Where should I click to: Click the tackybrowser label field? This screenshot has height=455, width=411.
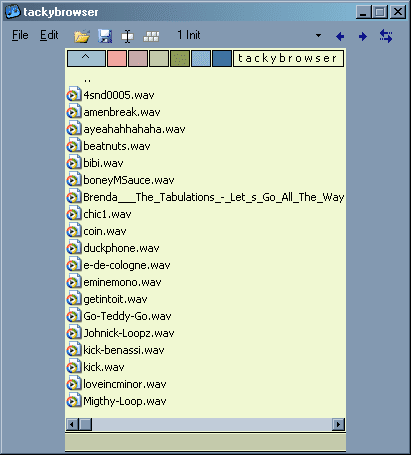point(288,58)
